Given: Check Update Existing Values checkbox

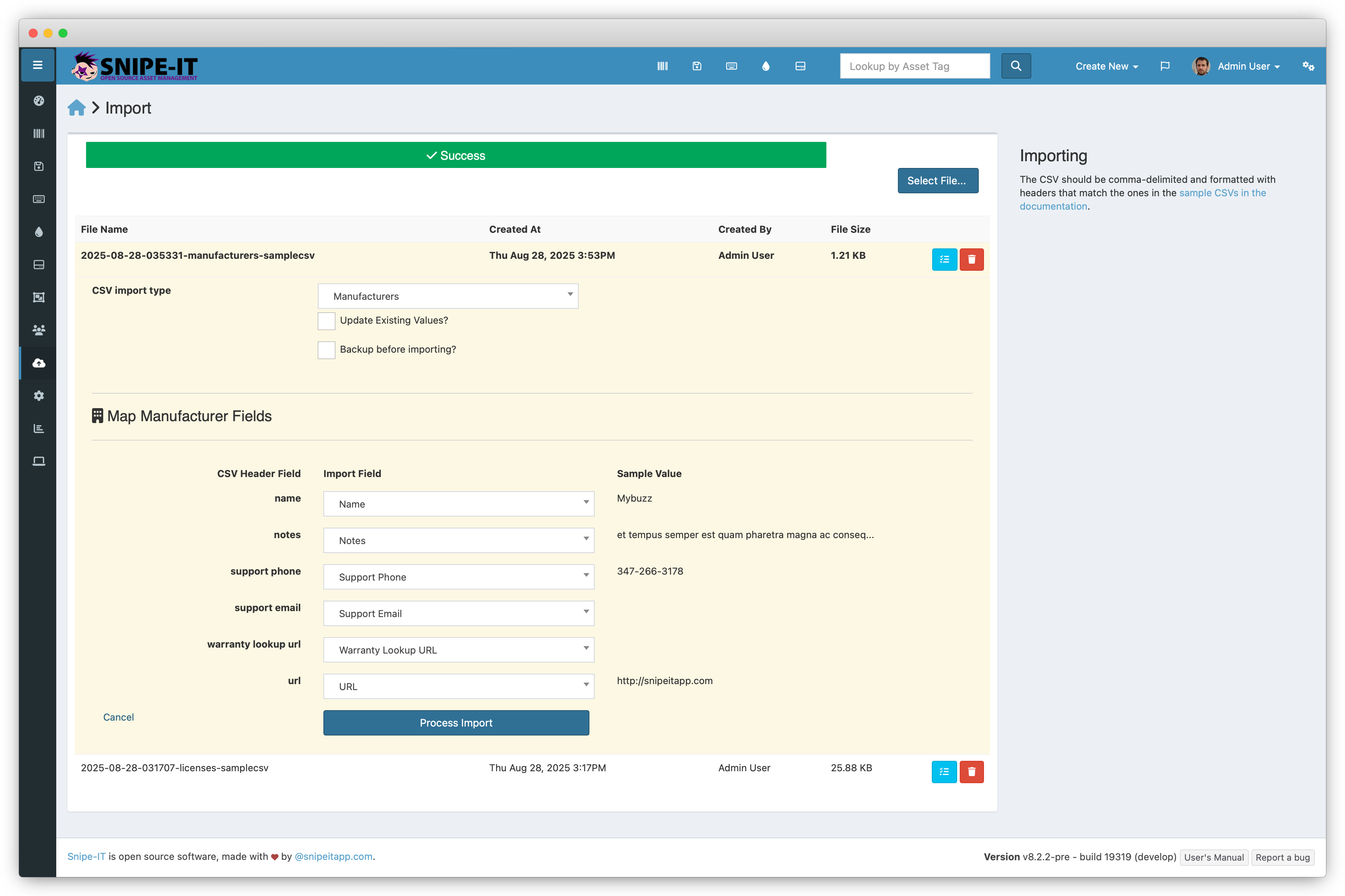Looking at the screenshot, I should pos(326,321).
